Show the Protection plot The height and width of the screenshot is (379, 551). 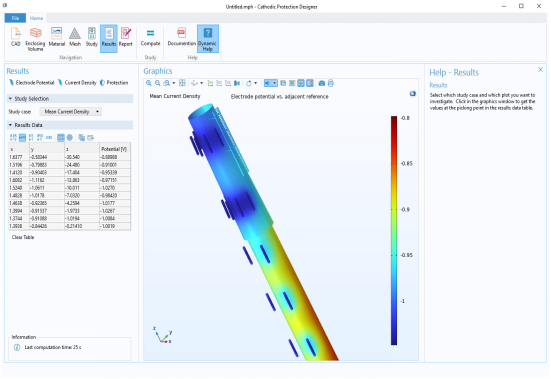tap(114, 83)
